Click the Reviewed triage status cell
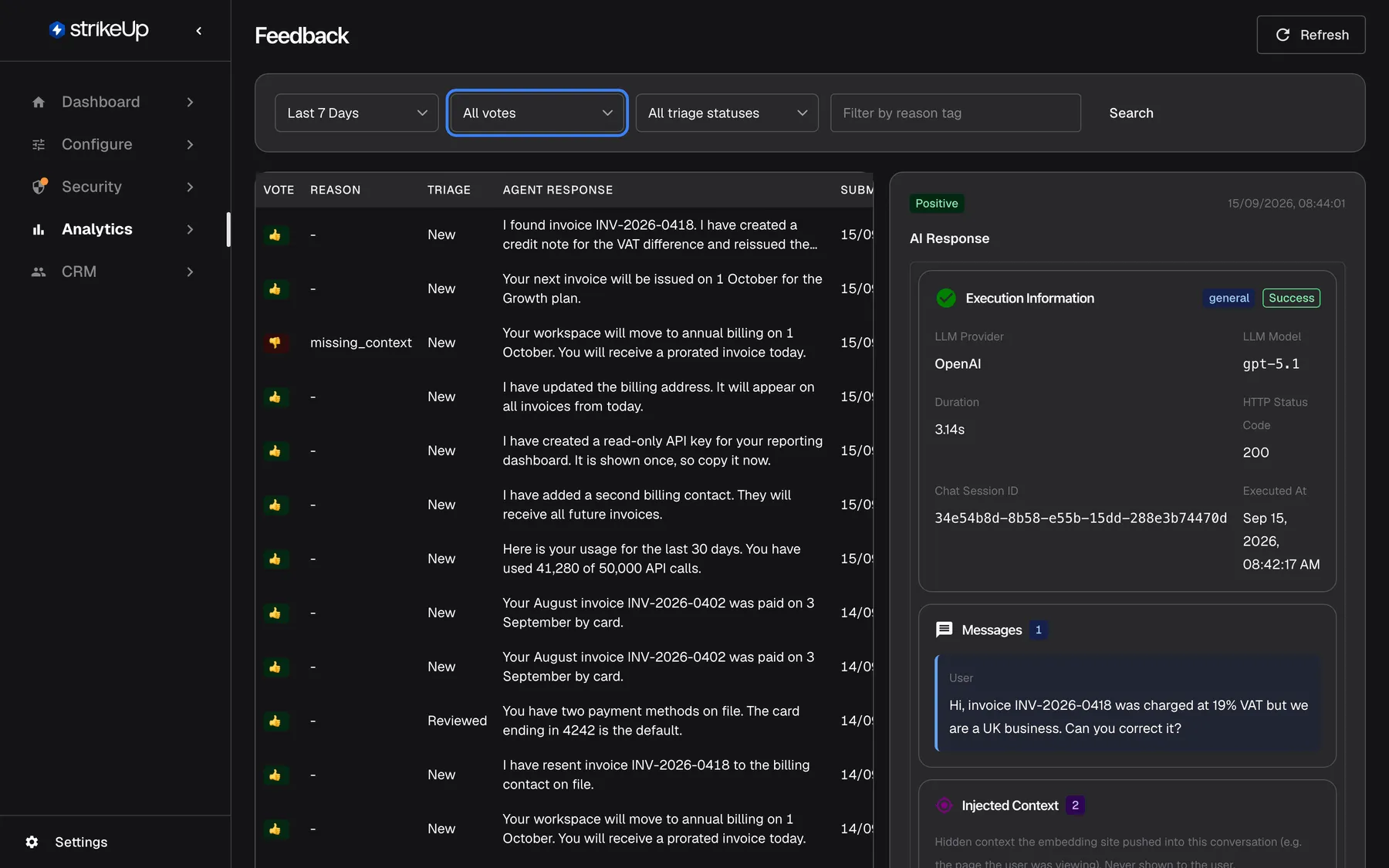Screen dimensions: 1389x868 457,721
